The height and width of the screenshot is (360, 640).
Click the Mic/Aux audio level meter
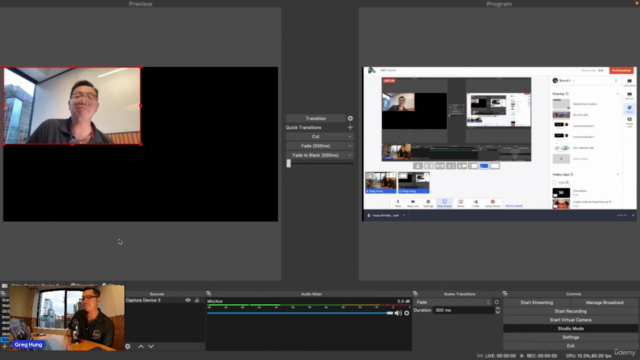tap(308, 306)
